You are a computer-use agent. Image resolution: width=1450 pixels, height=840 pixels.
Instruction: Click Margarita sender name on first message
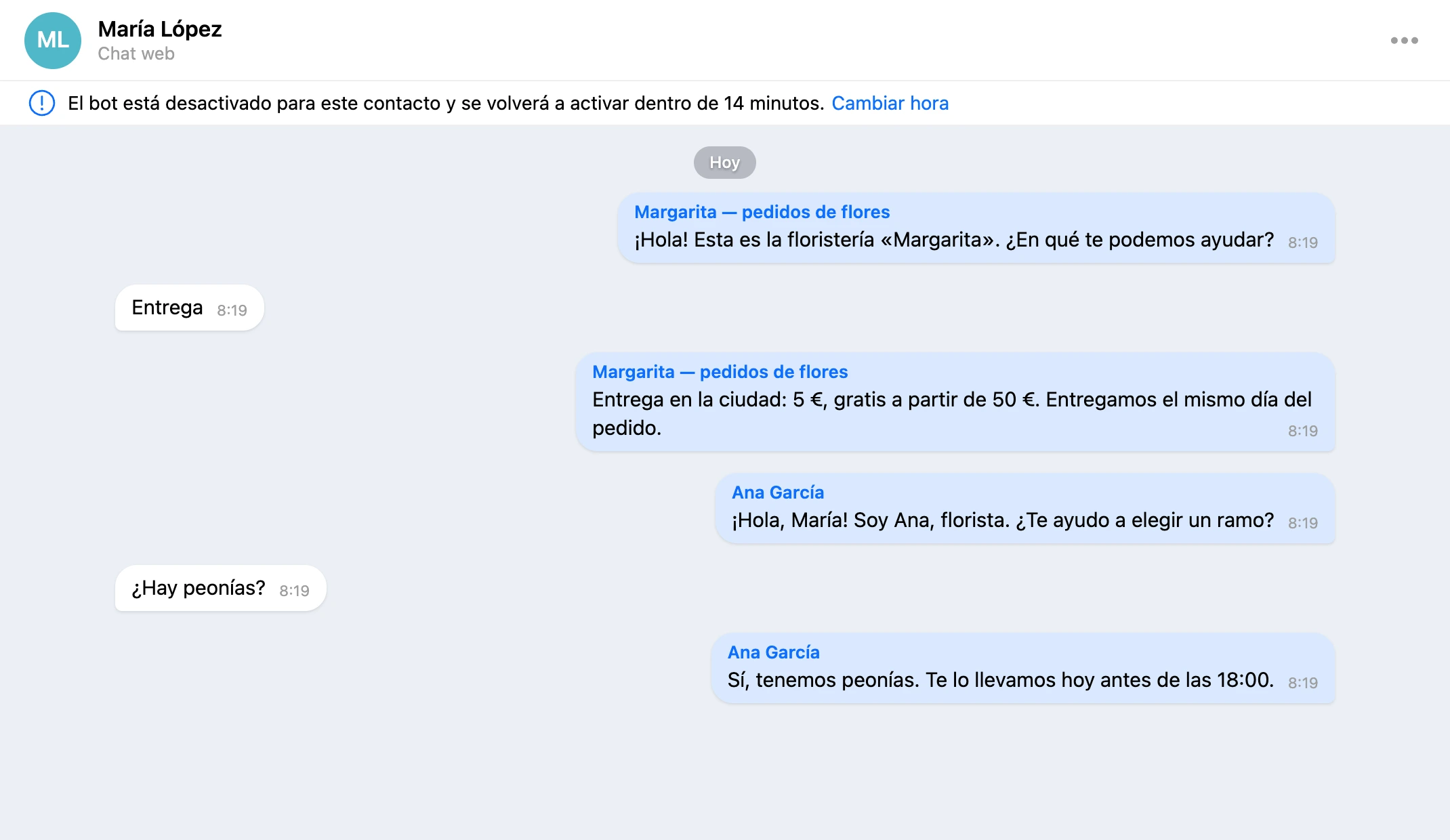click(762, 212)
